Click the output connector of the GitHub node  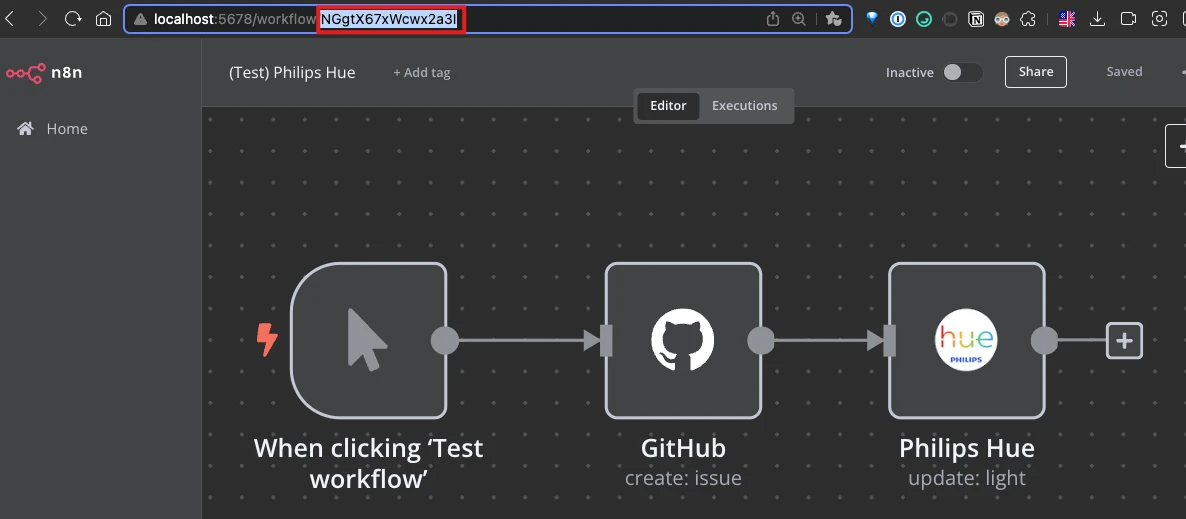(x=761, y=340)
